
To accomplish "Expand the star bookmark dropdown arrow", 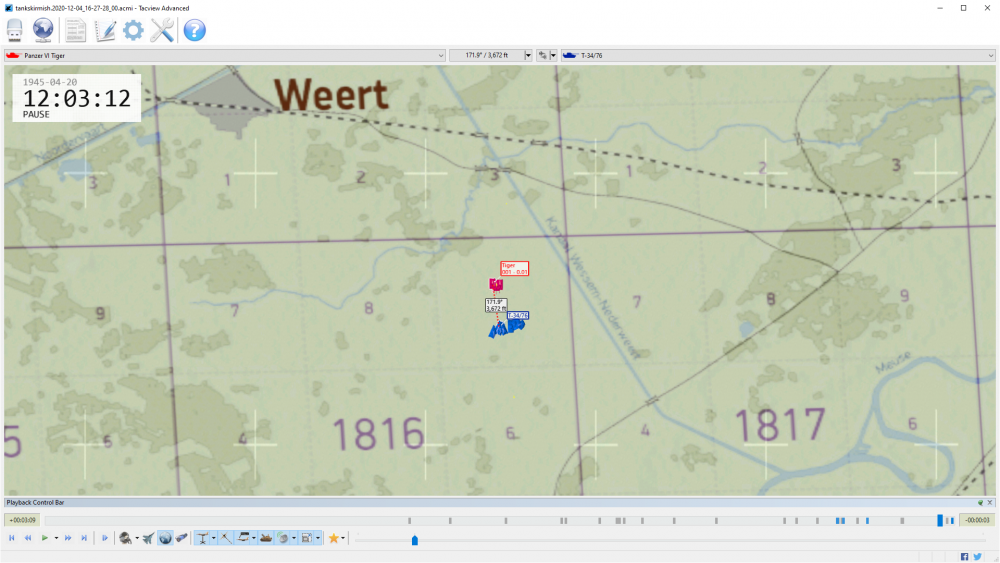I will click(x=343, y=538).
